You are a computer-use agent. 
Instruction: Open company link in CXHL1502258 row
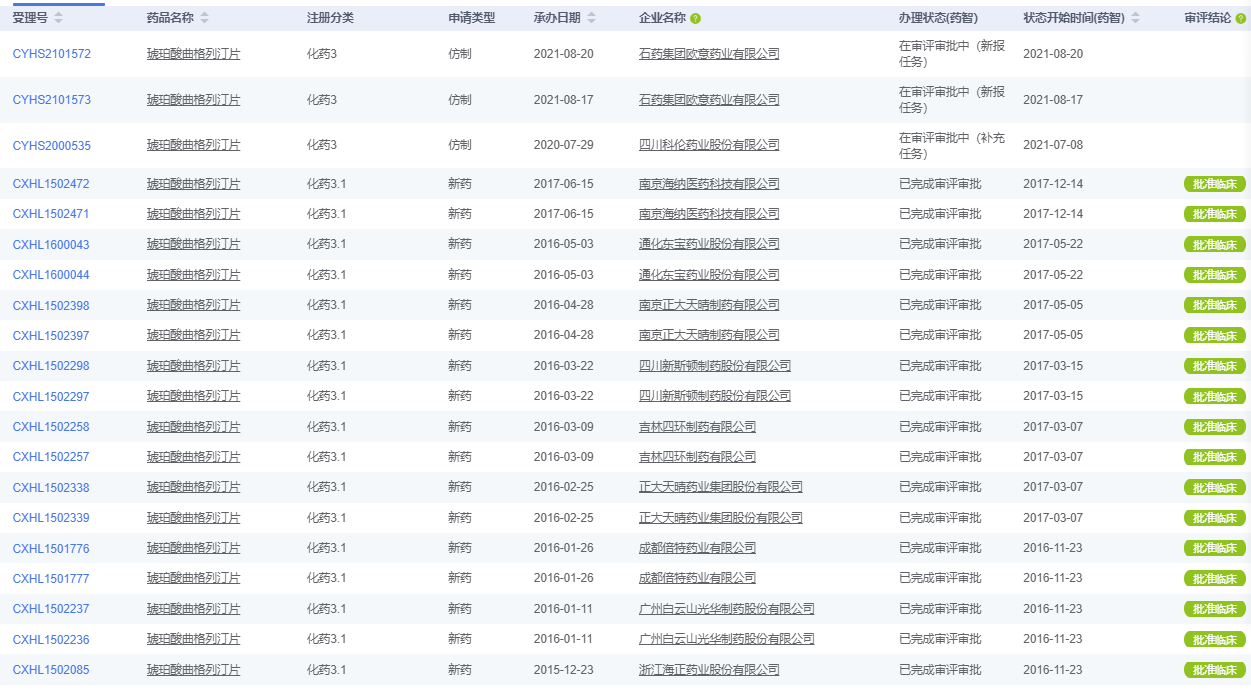click(697, 427)
